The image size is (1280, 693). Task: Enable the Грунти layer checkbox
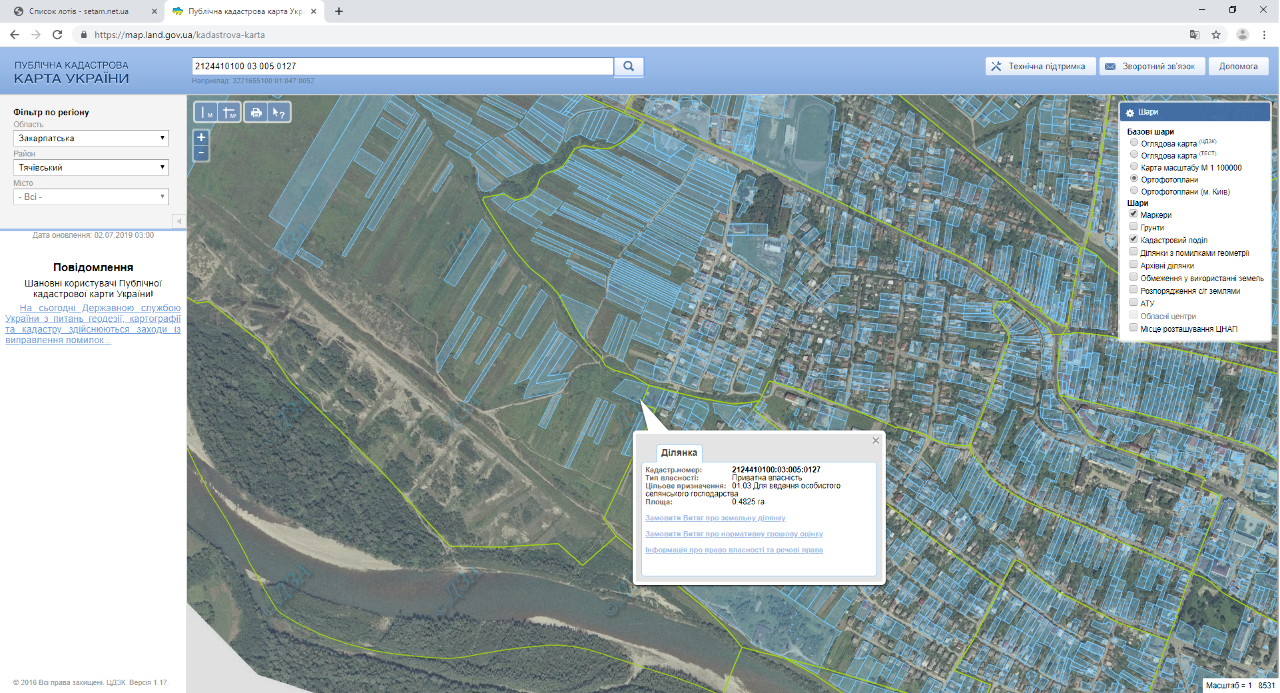(x=1133, y=228)
